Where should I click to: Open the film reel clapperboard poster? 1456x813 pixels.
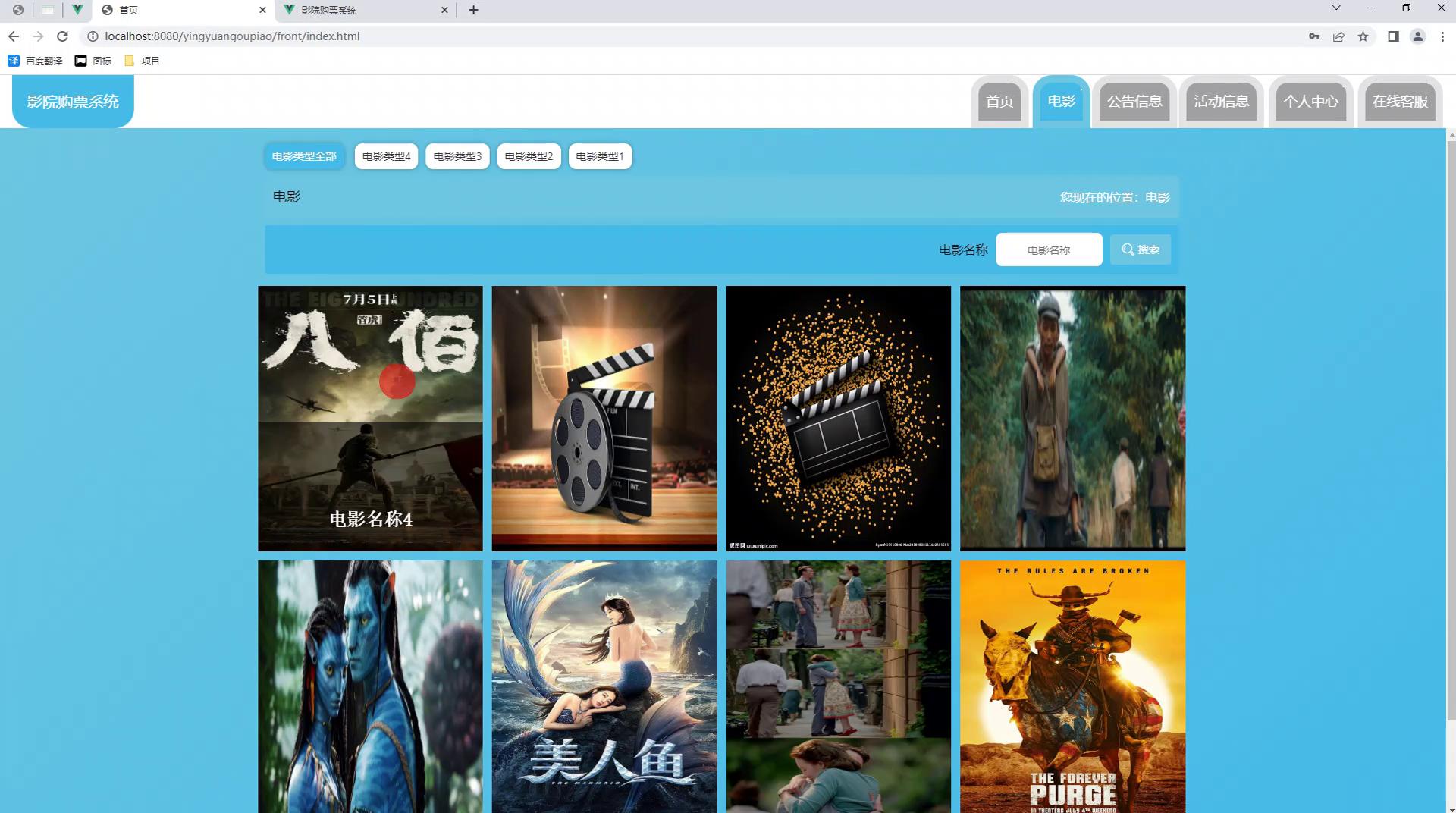pos(604,418)
